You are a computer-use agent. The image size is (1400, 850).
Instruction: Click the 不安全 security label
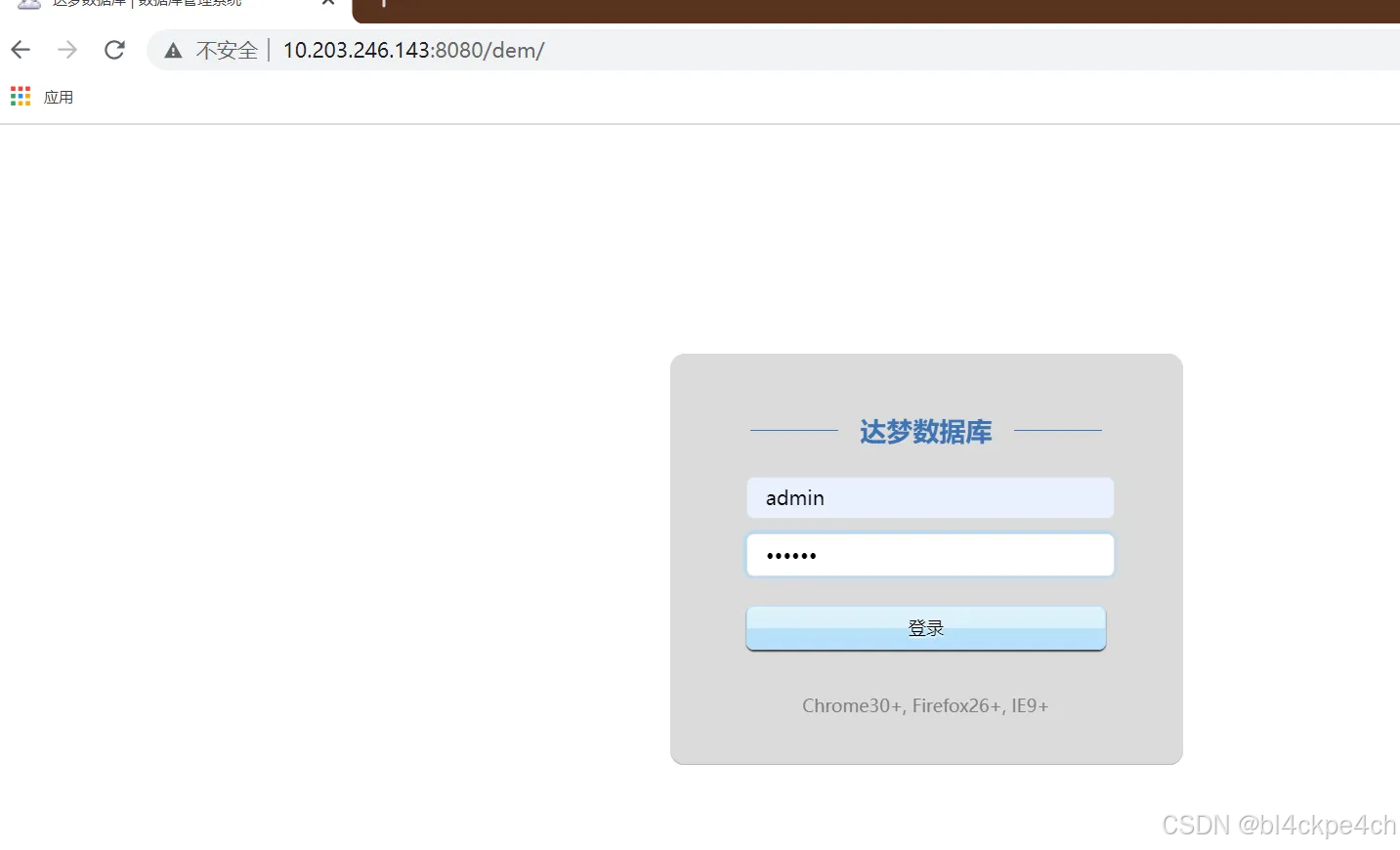pos(227,50)
